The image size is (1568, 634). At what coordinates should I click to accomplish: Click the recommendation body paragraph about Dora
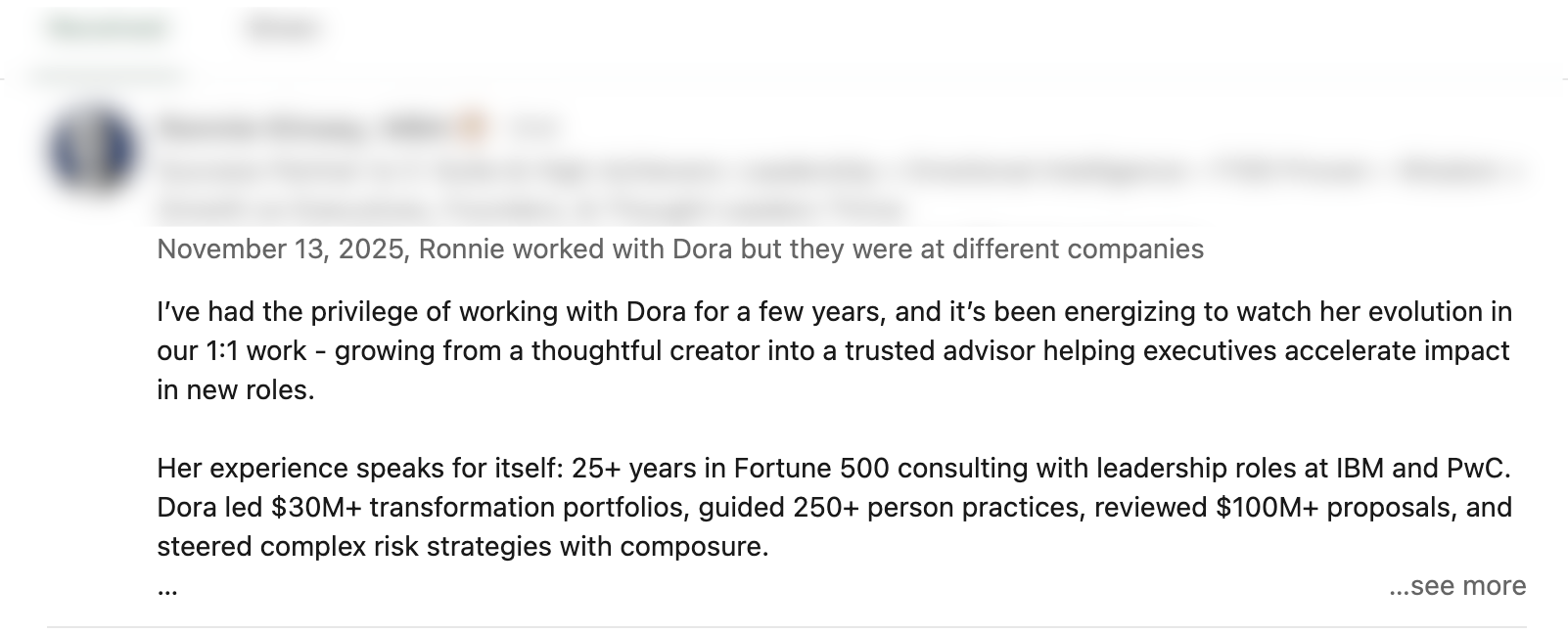(x=783, y=352)
